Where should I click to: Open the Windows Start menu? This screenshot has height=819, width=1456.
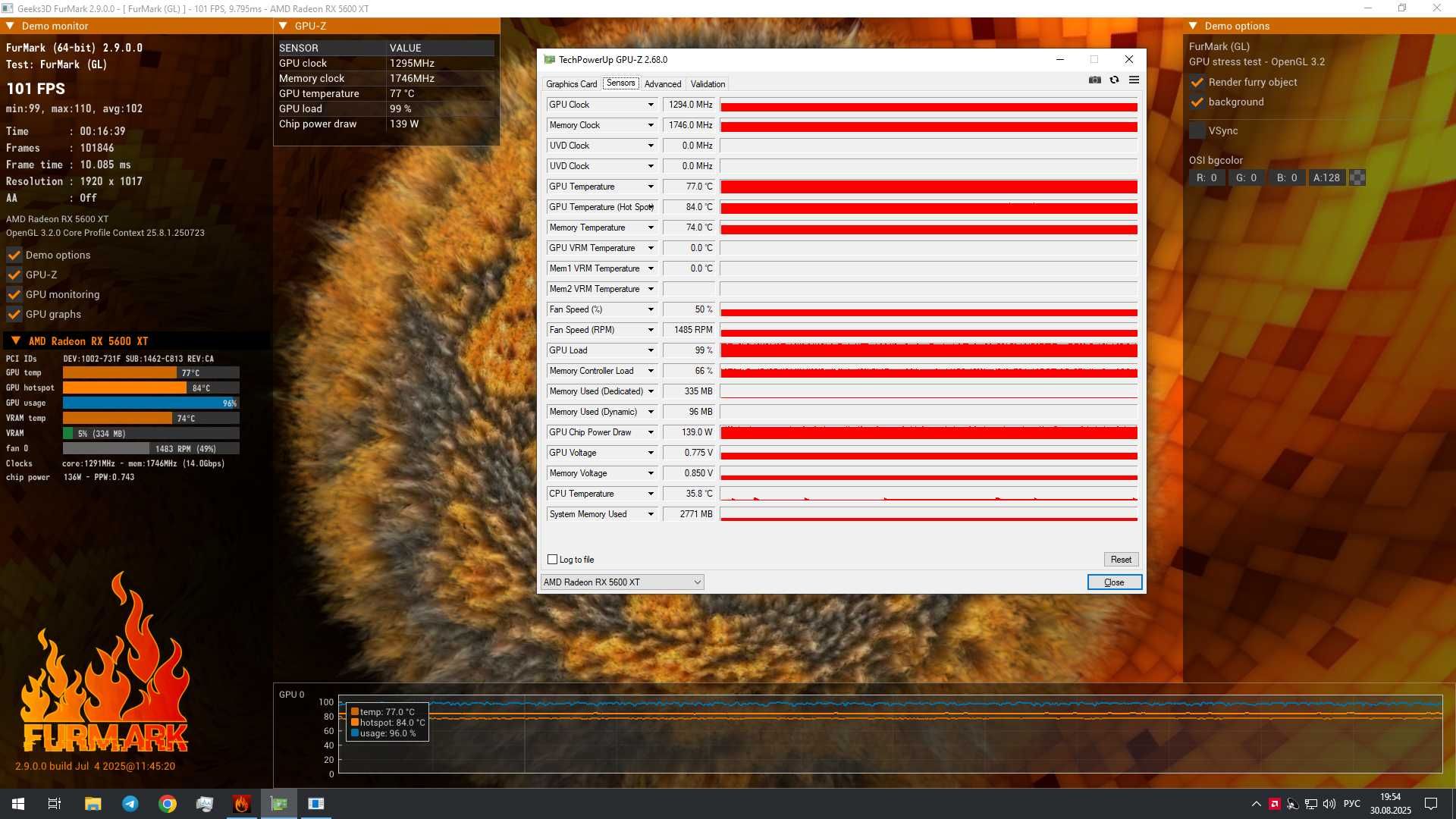point(18,804)
